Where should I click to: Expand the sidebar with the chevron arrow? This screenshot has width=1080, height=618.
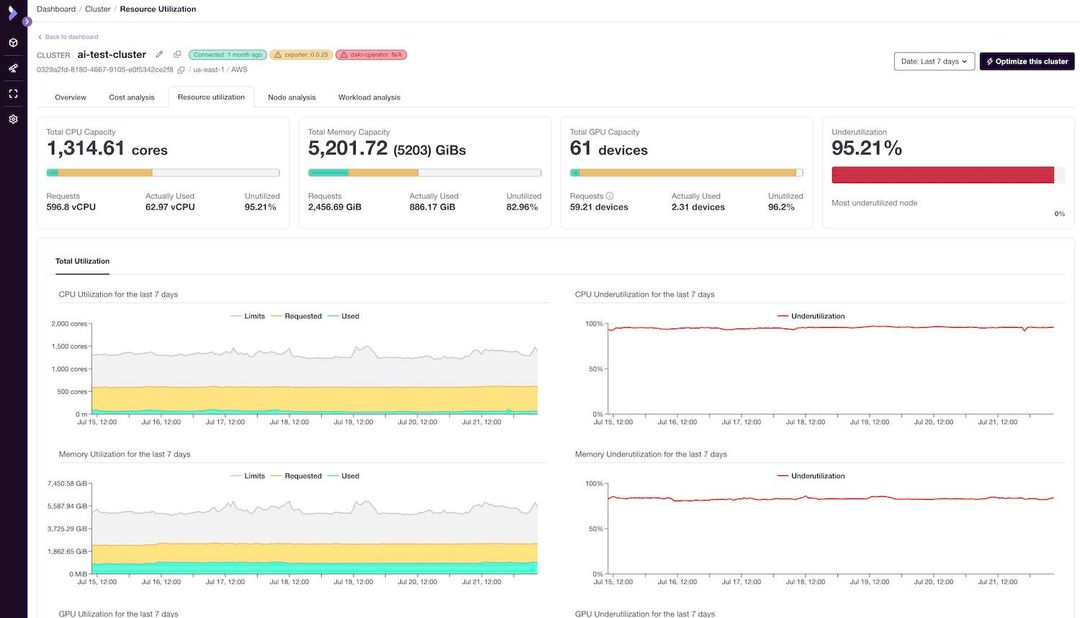26,21
